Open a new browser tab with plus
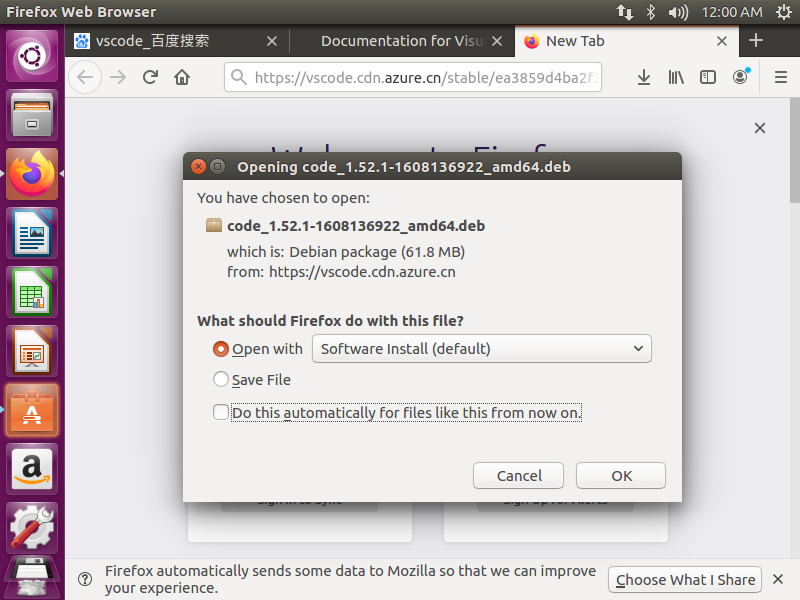 pos(756,40)
